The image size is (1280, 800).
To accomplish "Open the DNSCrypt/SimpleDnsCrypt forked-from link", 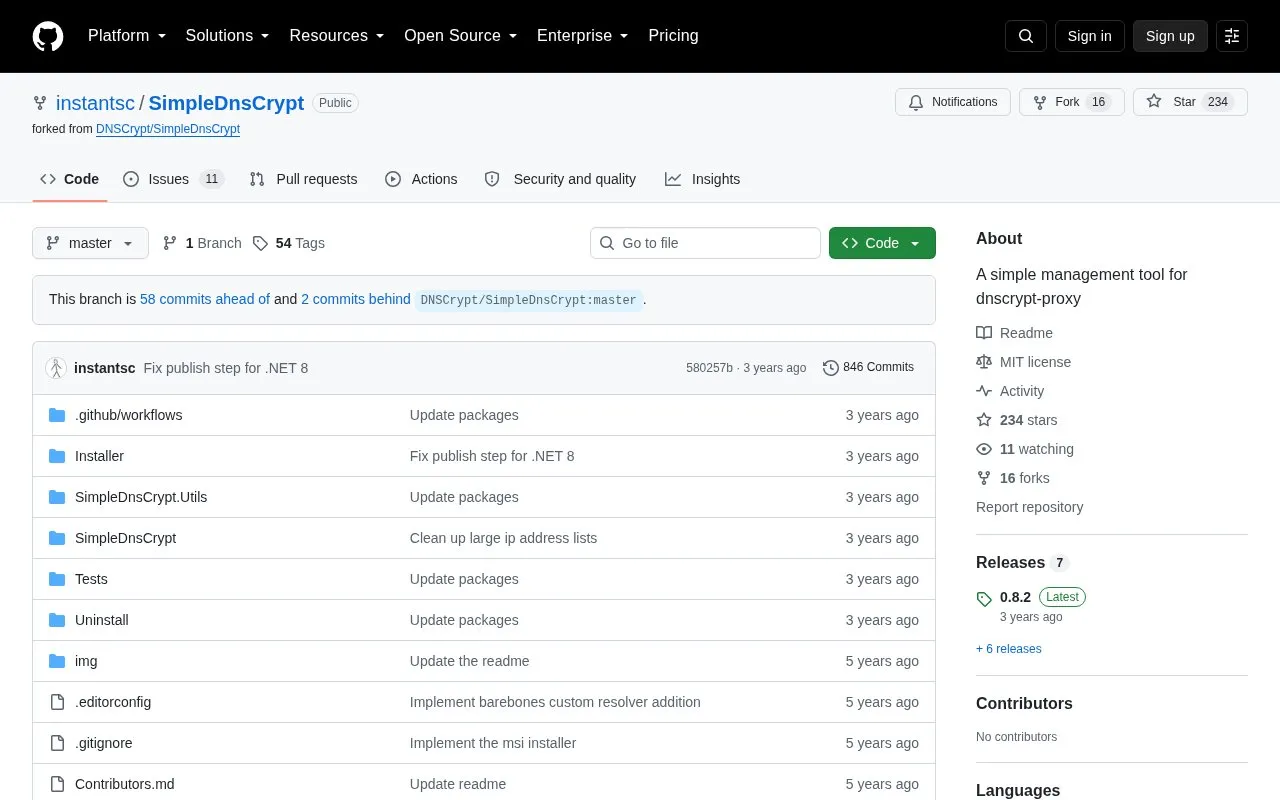I will point(168,129).
